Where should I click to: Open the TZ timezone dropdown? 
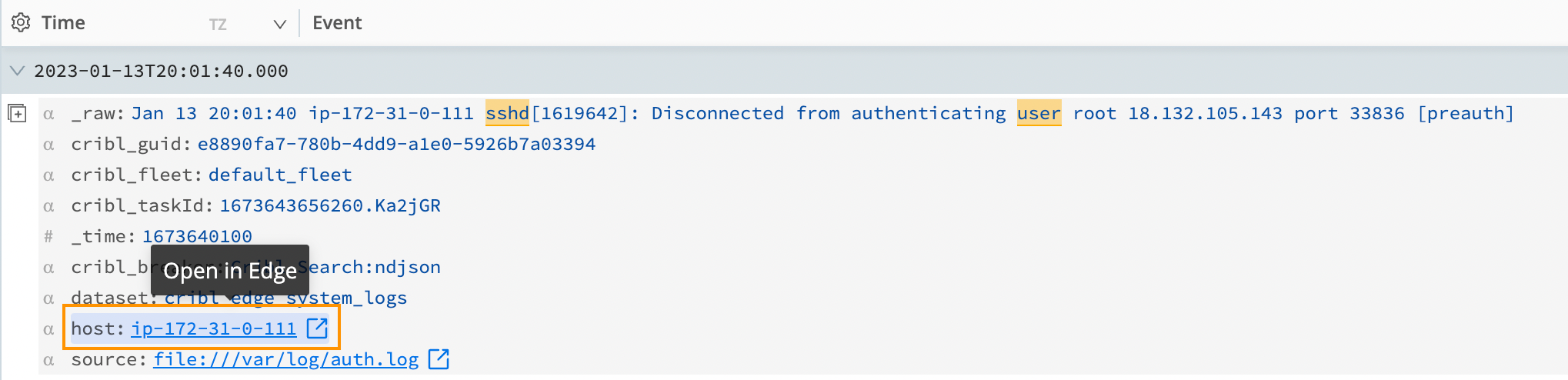click(x=279, y=24)
